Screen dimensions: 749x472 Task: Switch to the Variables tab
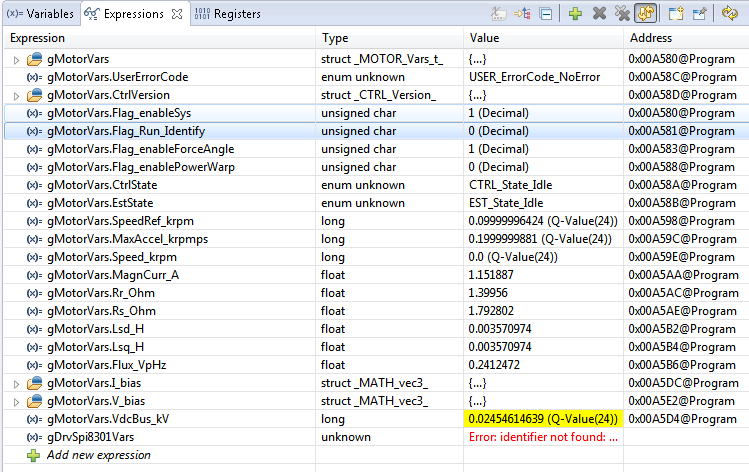[x=41, y=14]
